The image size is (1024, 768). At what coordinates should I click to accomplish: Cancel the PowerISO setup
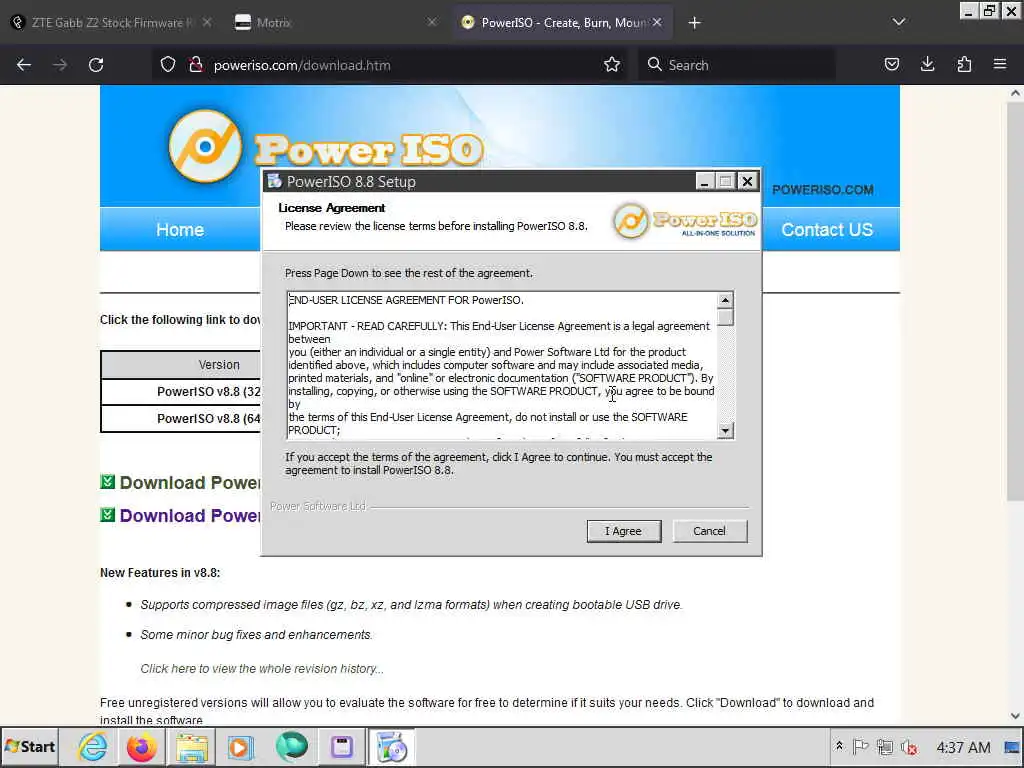pos(709,531)
